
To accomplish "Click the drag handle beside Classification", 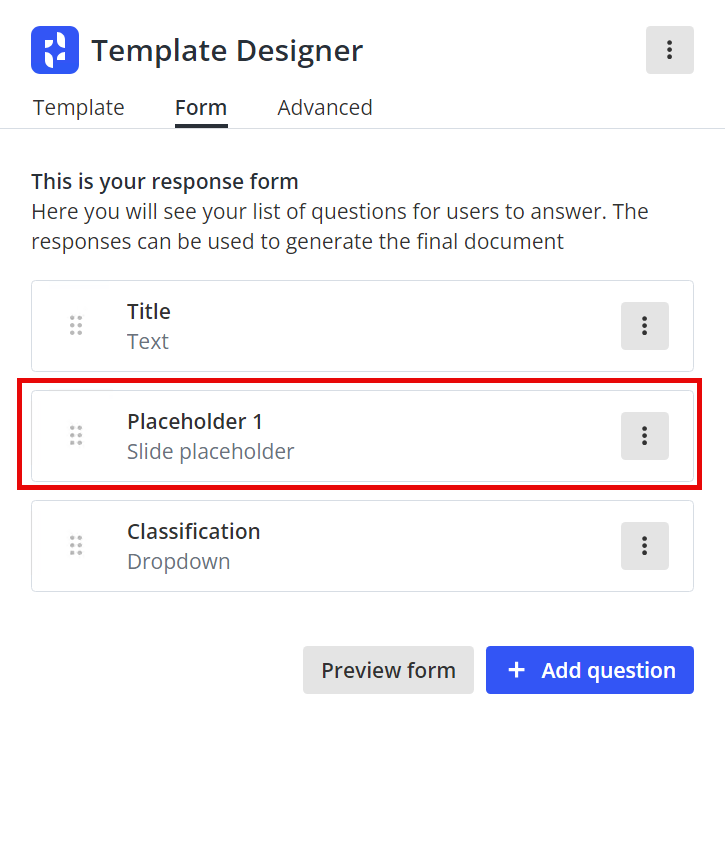I will coord(76,545).
